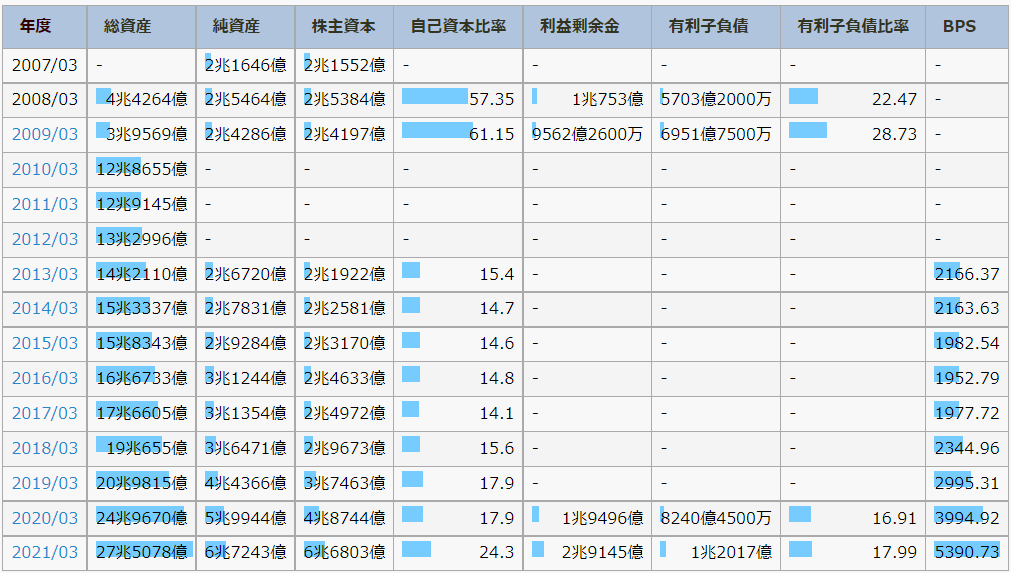1011x573 pixels.
Task: Select retained earnings value 1兆753億
Action: tap(607, 99)
